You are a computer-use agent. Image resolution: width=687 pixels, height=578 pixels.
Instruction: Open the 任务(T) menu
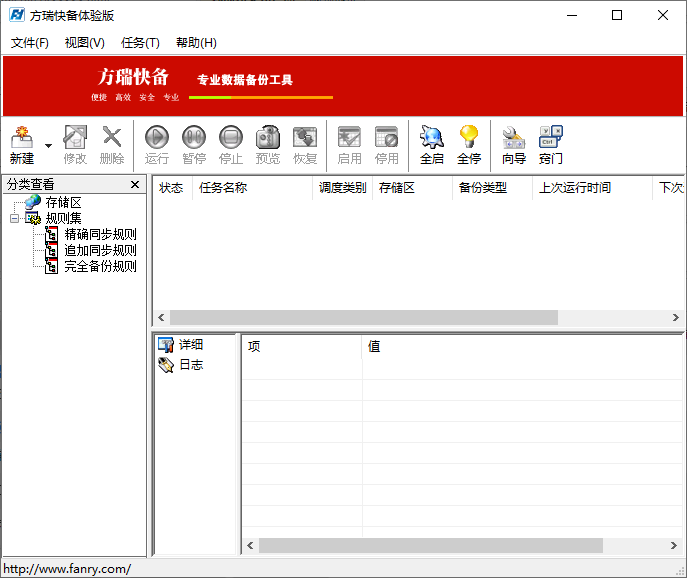(x=140, y=43)
